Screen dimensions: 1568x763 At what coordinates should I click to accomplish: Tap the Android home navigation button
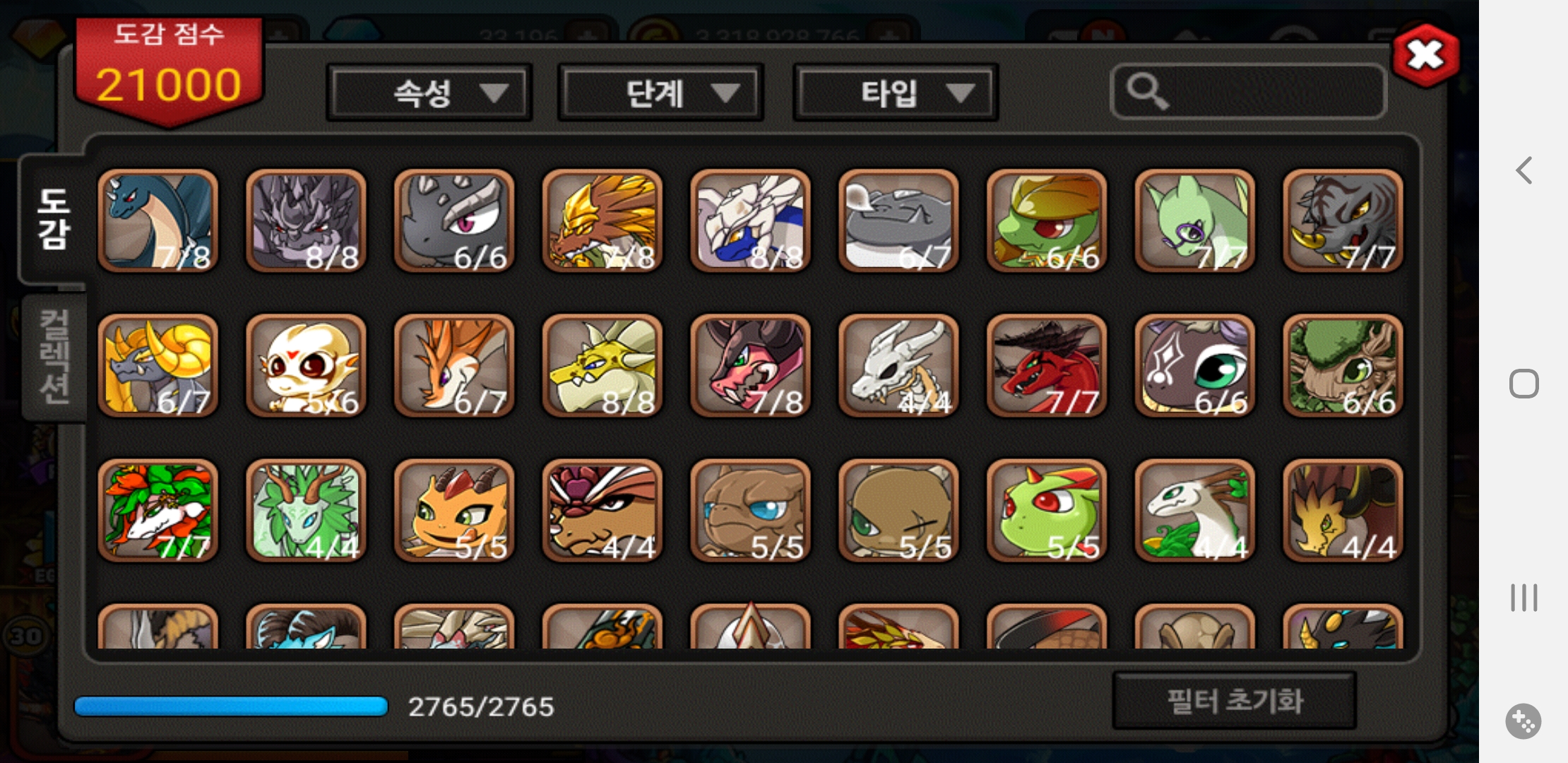(1524, 384)
